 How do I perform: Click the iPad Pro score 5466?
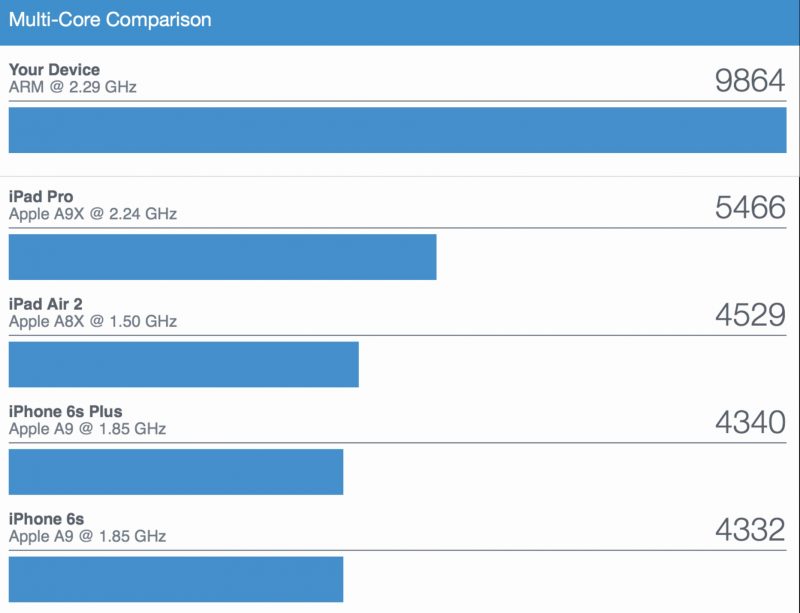(749, 207)
